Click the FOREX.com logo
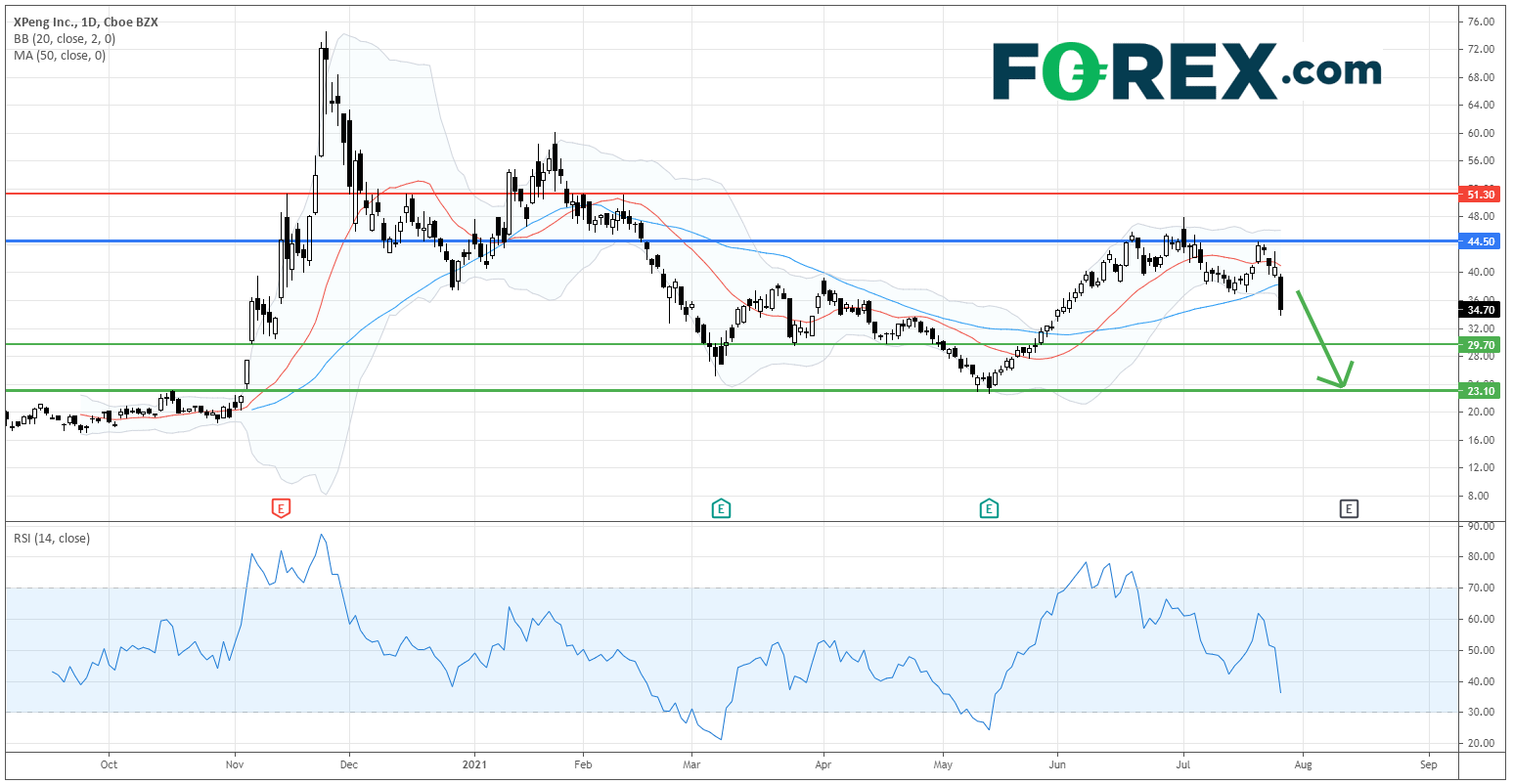The width and height of the screenshot is (1513, 784). click(1186, 71)
